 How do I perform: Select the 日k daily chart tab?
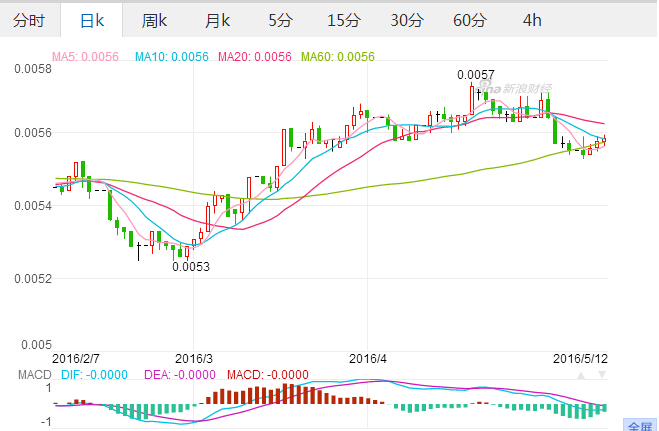point(91,20)
